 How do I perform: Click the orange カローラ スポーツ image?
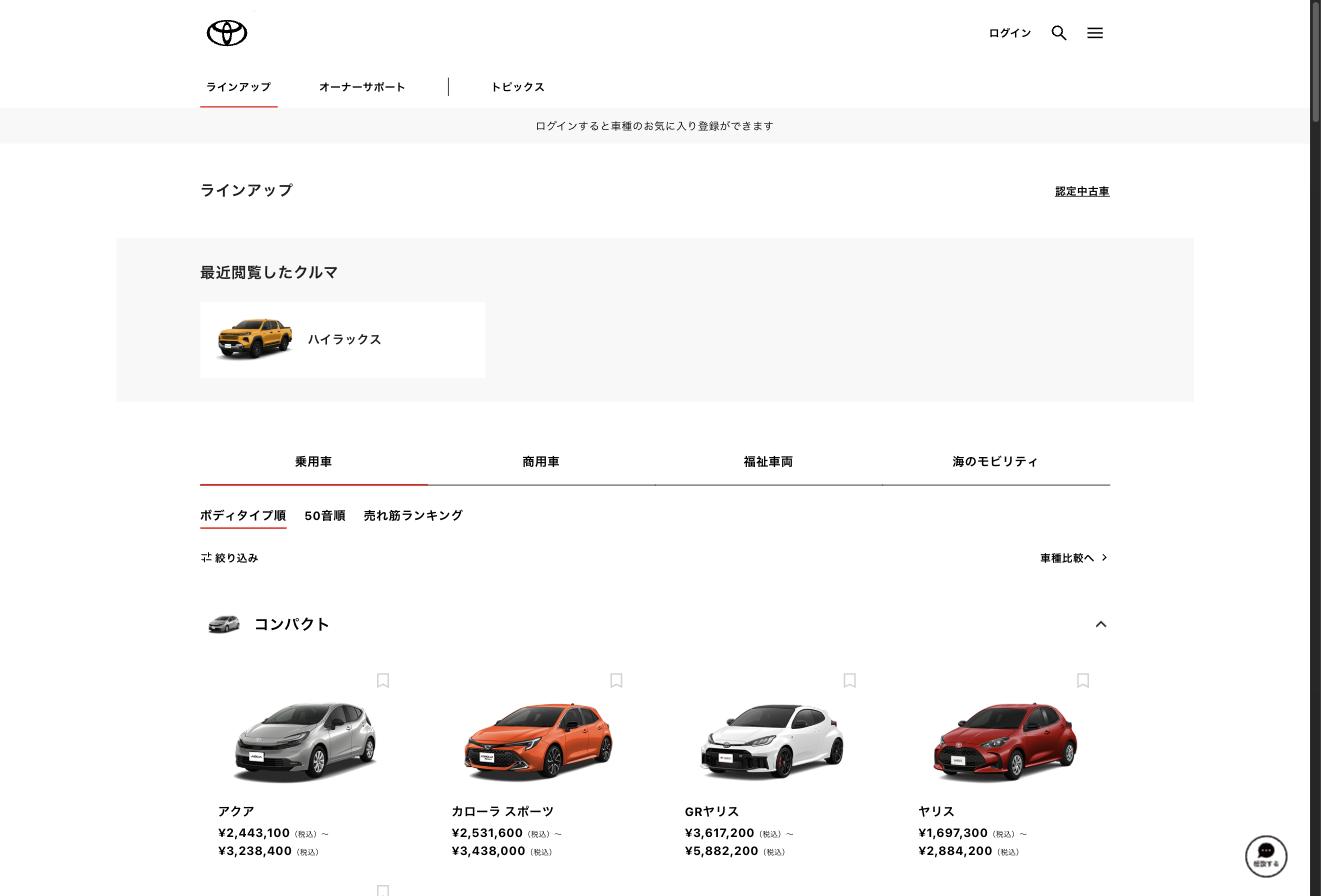(538, 740)
